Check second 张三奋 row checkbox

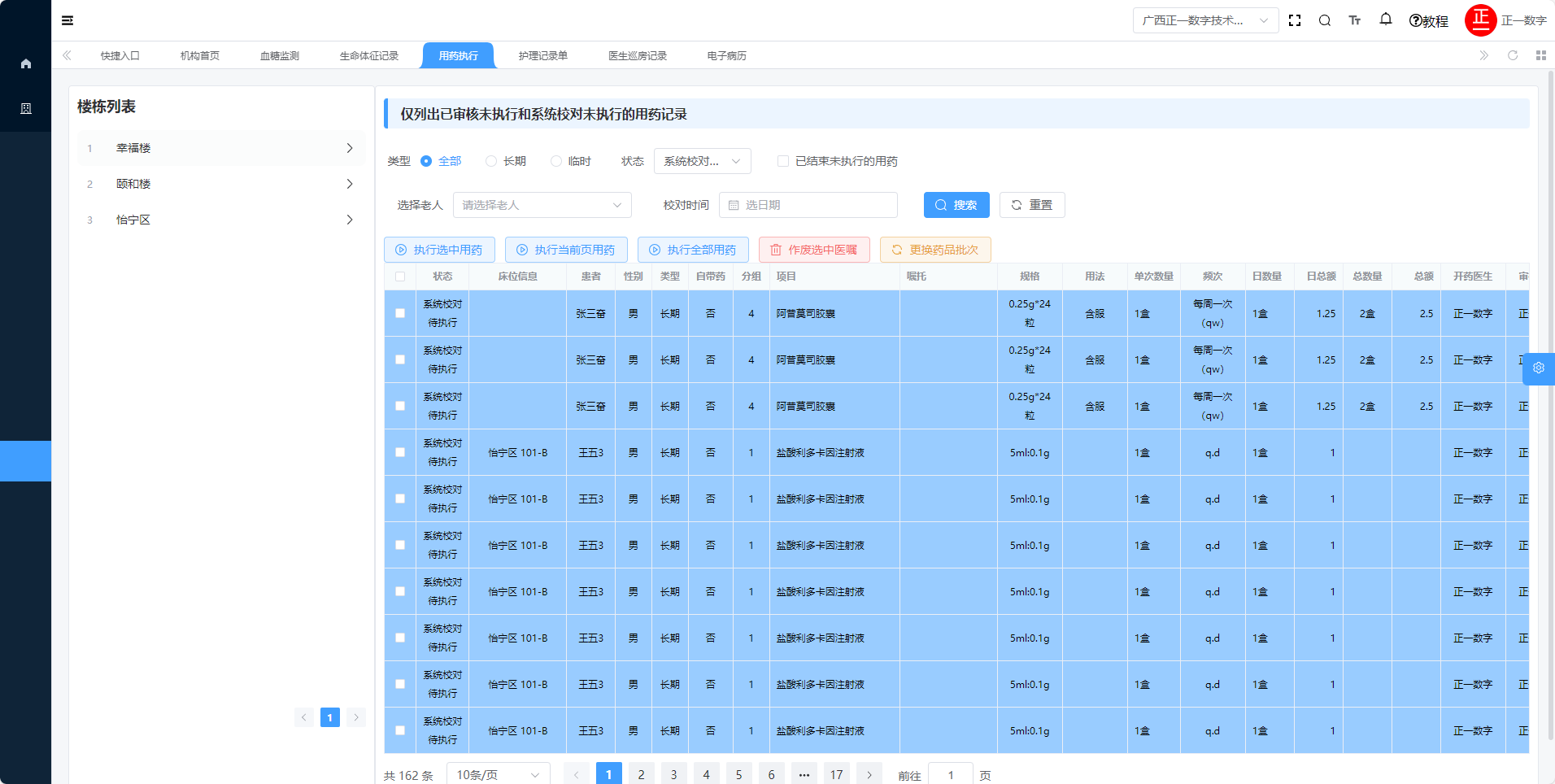point(400,359)
